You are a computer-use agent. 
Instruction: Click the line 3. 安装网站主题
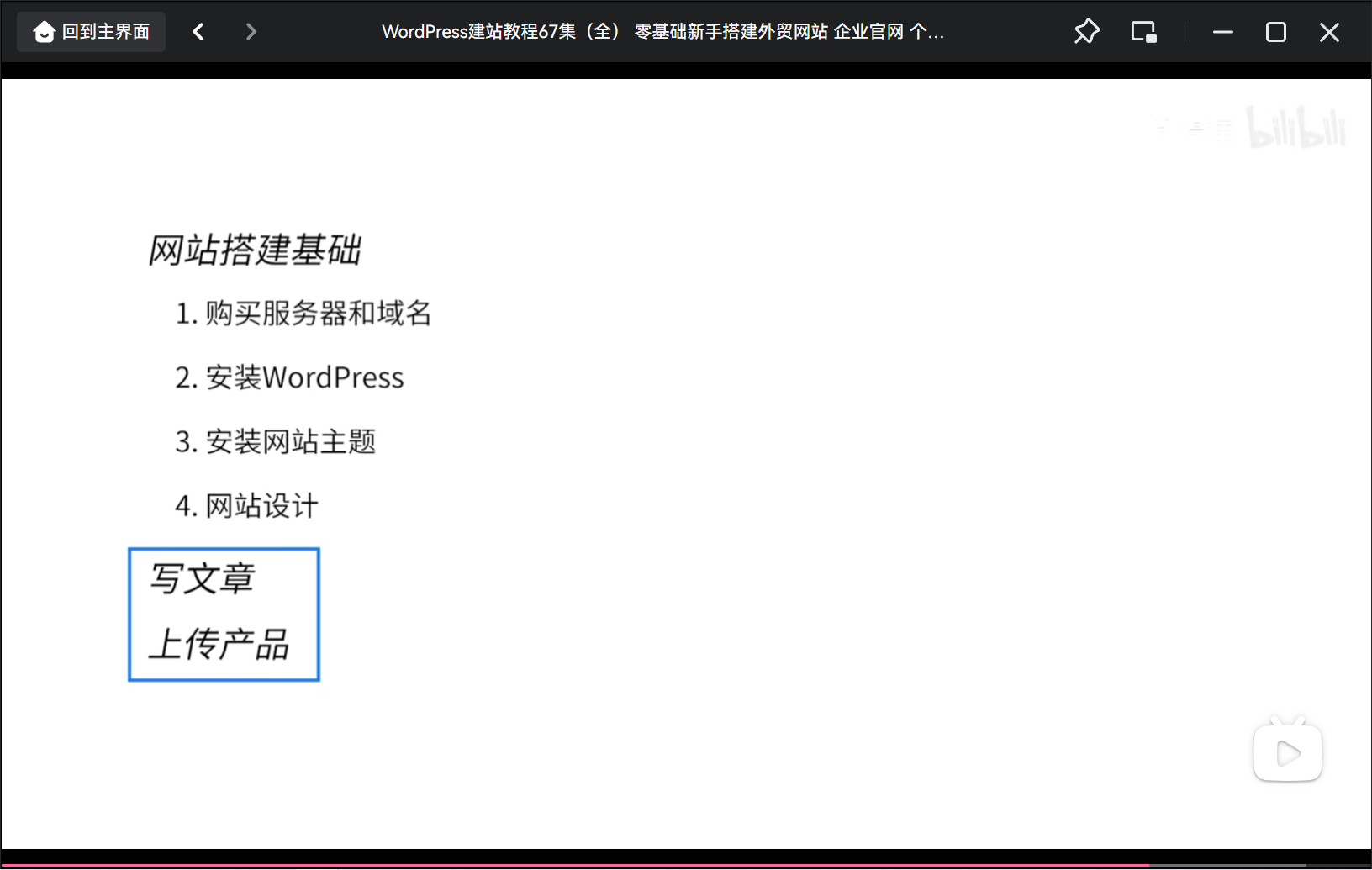click(275, 441)
